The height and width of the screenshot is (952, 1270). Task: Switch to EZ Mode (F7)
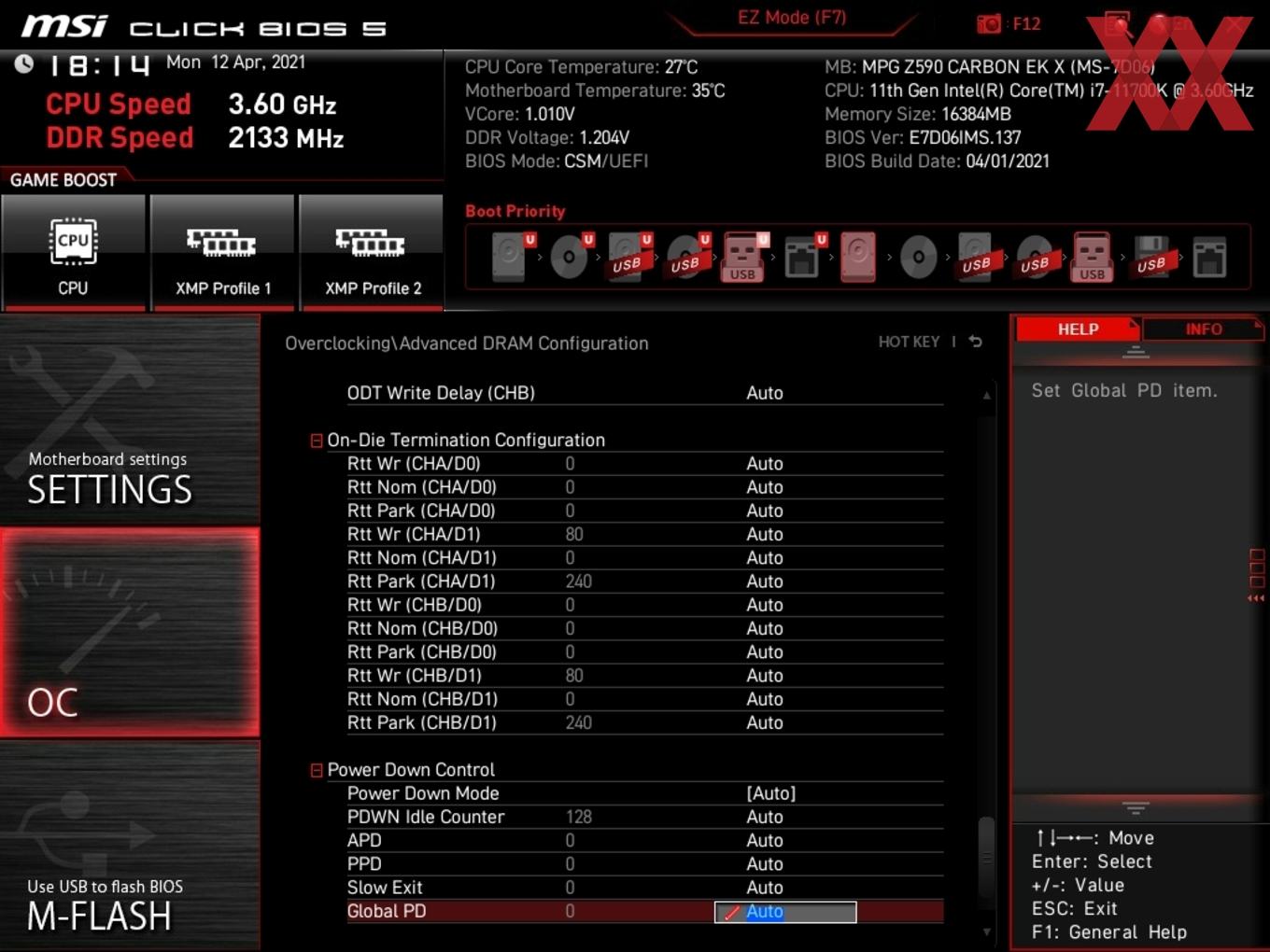pyautogui.click(x=792, y=18)
